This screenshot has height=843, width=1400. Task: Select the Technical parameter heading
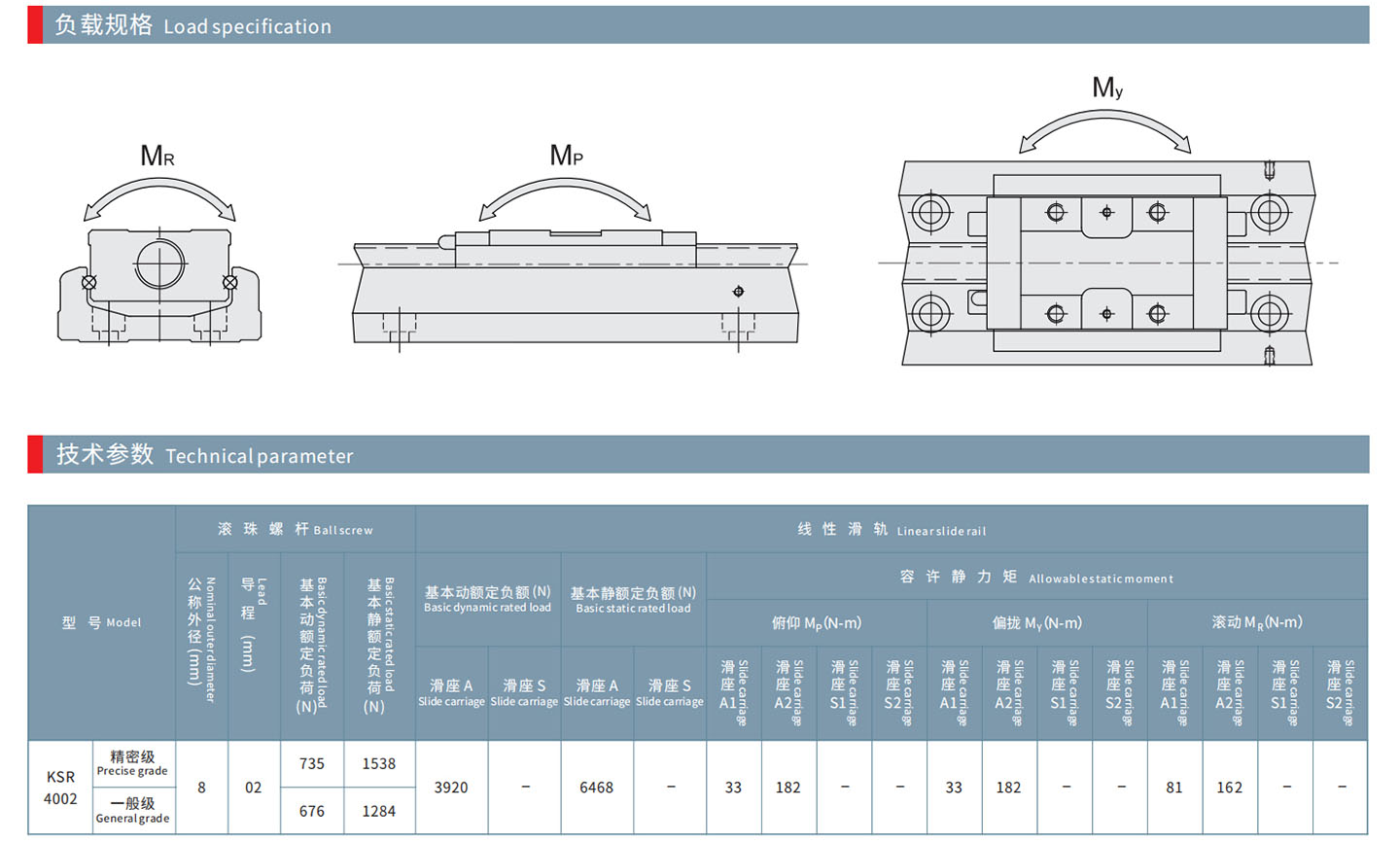pos(204,455)
